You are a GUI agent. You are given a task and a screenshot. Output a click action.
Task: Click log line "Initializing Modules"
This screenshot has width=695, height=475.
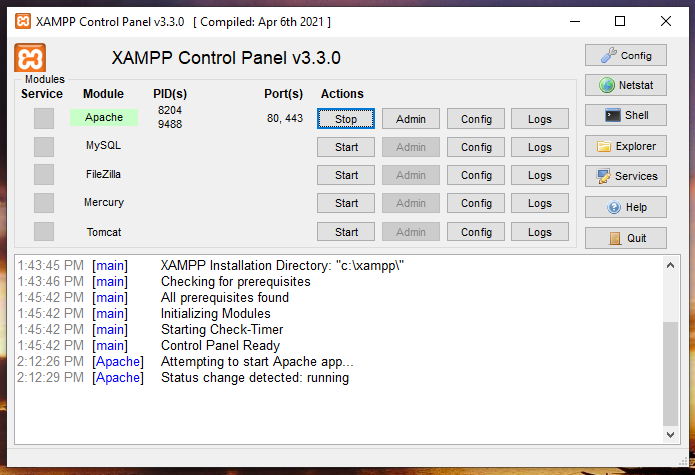pos(215,313)
